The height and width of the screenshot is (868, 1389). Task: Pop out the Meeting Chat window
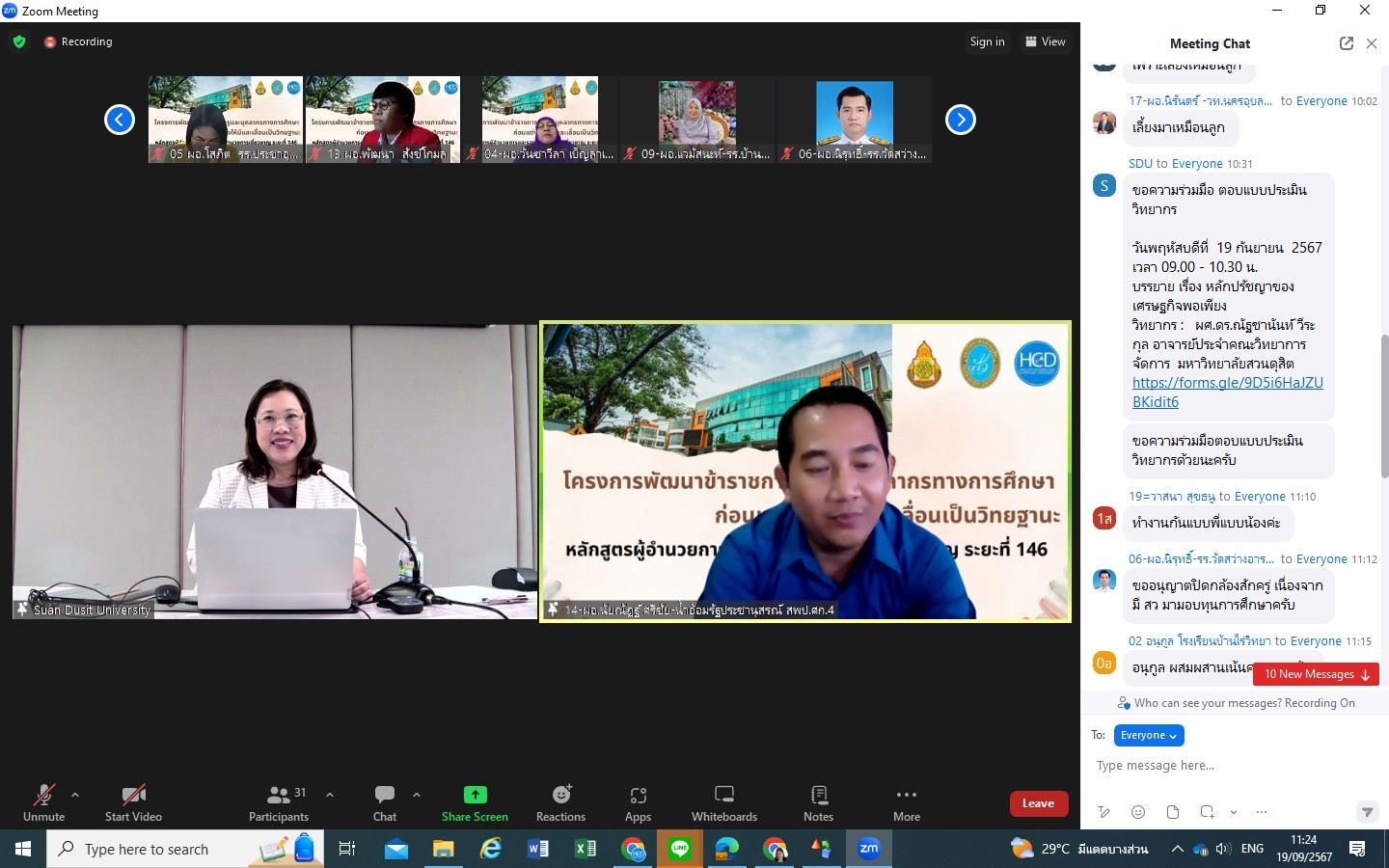[x=1347, y=43]
